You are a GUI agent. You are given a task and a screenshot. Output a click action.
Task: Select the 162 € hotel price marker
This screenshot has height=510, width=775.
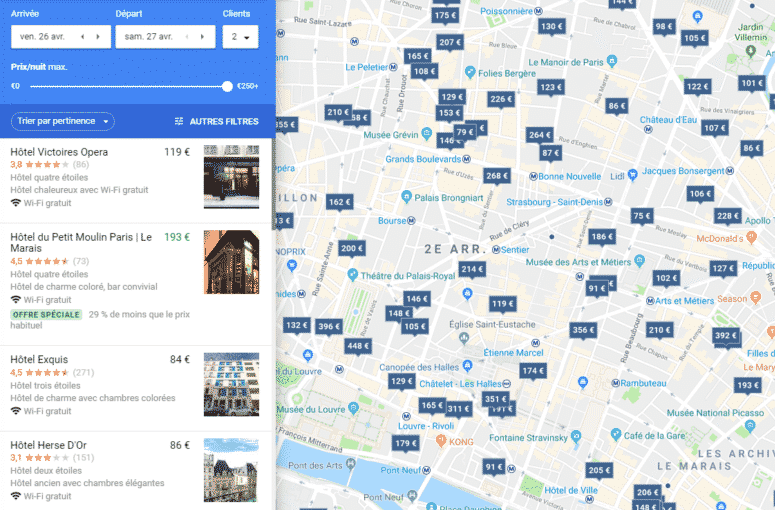pos(340,202)
